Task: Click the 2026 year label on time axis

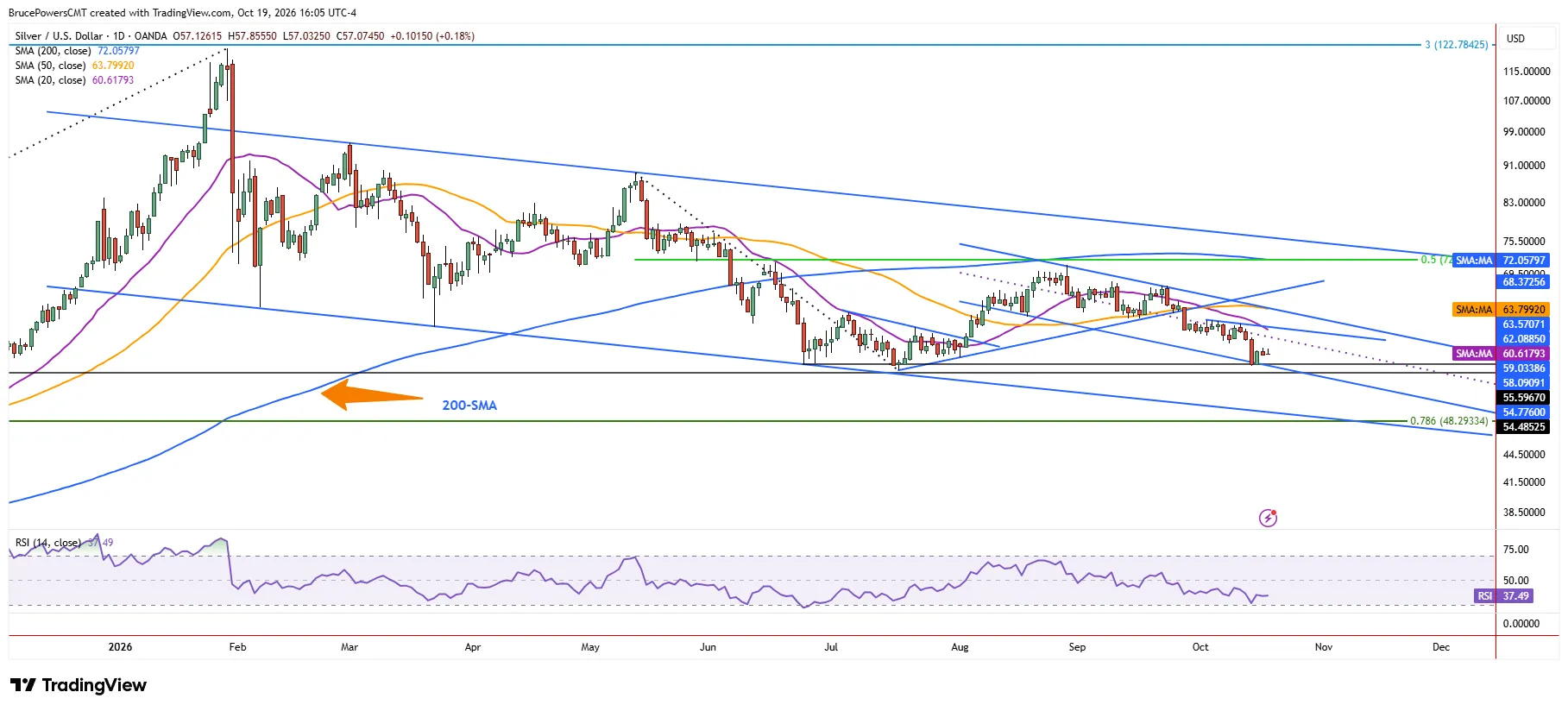Action: [120, 647]
